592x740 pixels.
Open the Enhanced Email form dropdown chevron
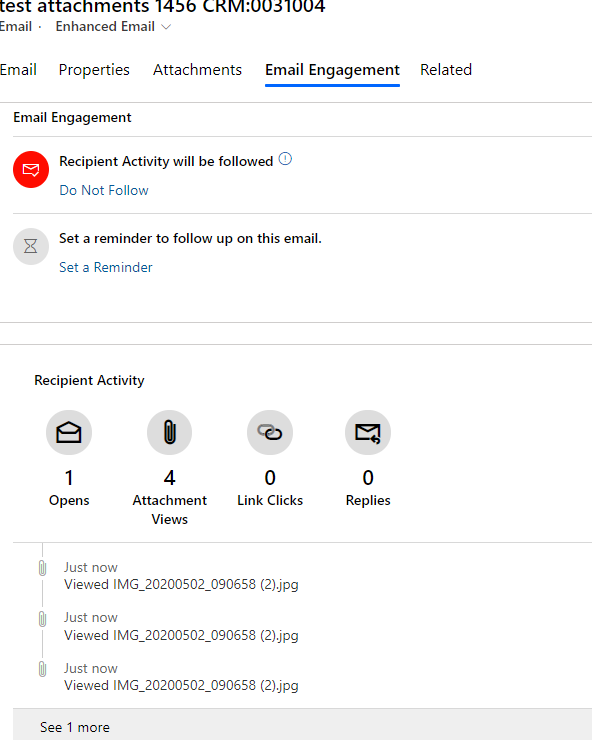(166, 27)
